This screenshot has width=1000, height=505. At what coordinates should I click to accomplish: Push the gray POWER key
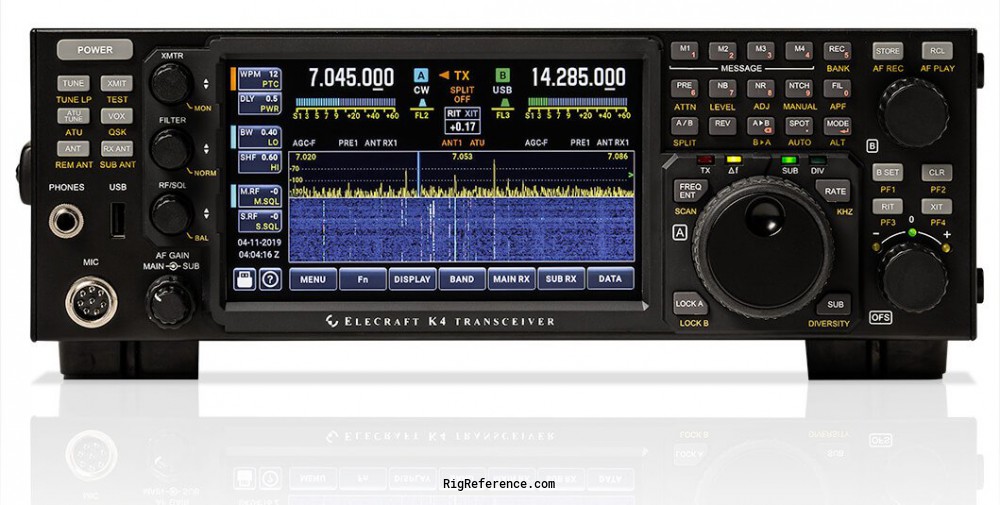(95, 50)
